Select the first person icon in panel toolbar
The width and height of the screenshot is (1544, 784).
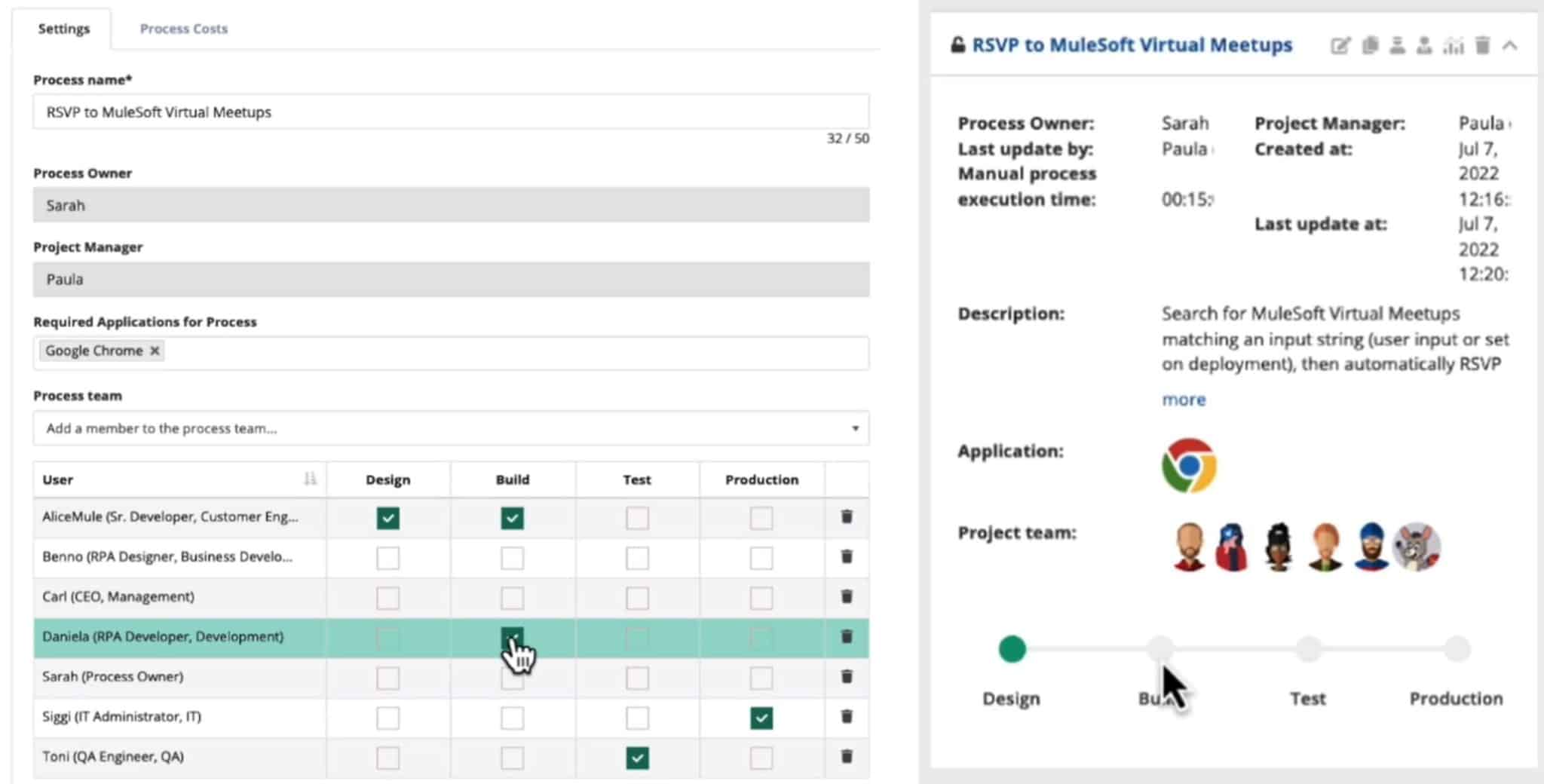1398,45
